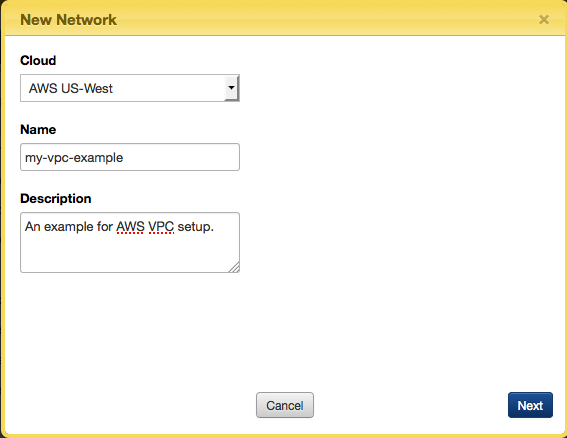
Task: Close the New Network dialog
Action: [543, 20]
